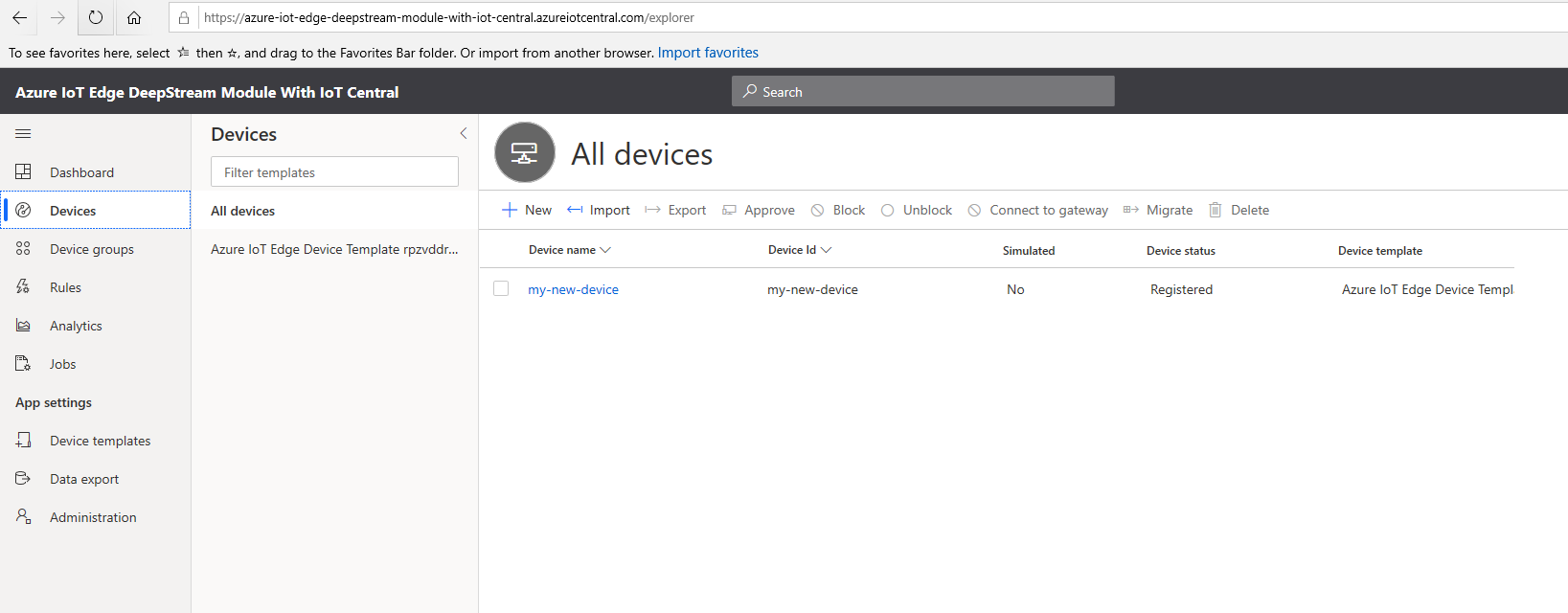
Task: Open Analytics page in sidebar
Action: pos(96,326)
